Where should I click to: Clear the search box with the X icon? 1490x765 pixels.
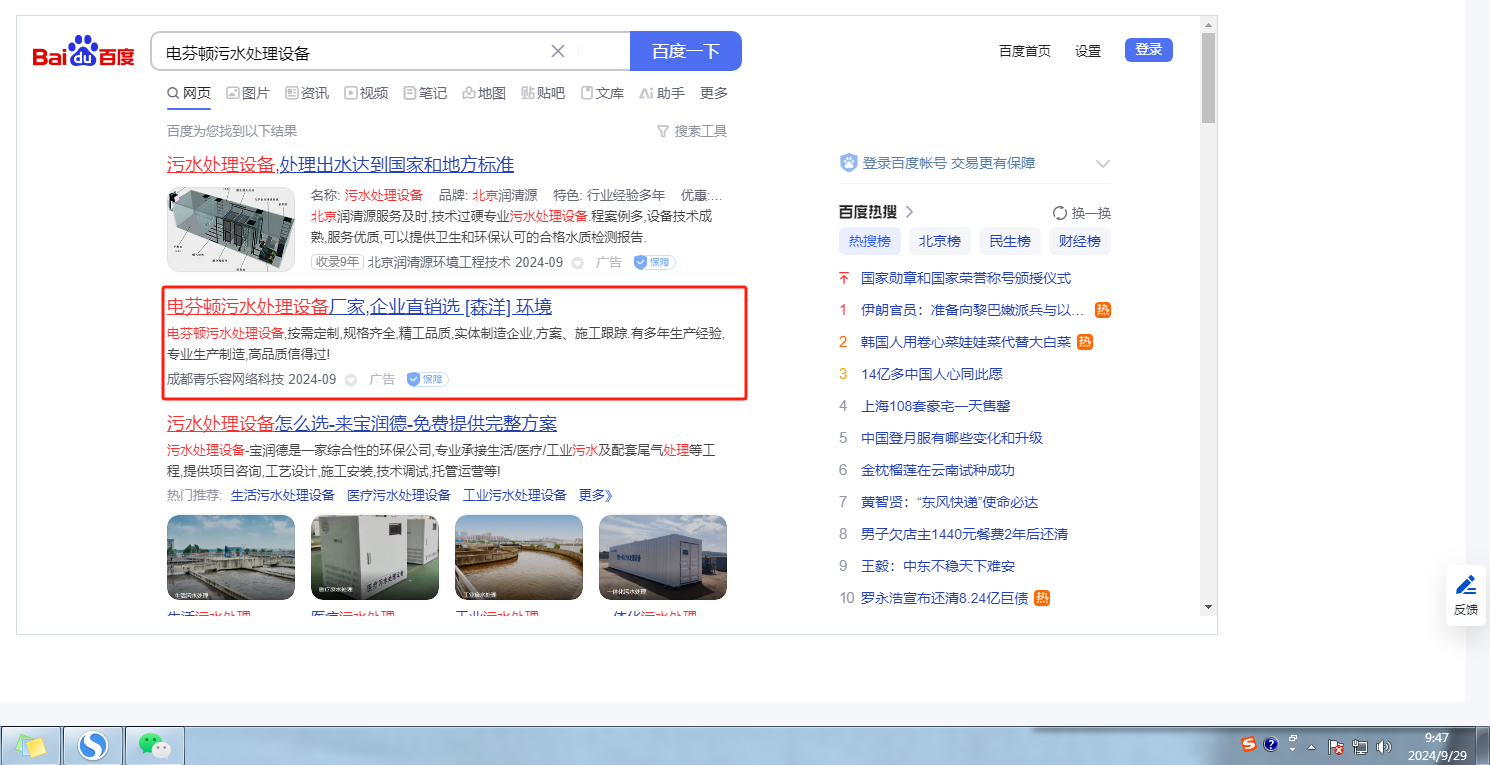coord(558,51)
